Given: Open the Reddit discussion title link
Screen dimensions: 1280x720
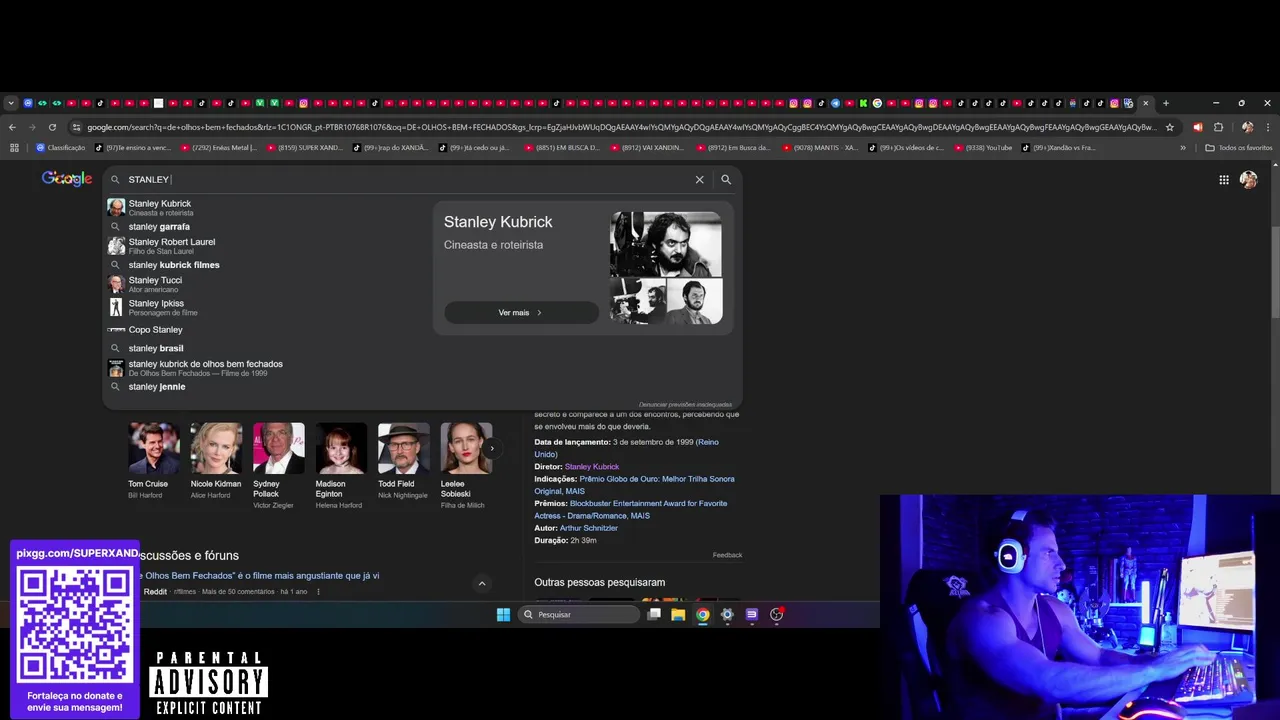Looking at the screenshot, I should 258,576.
